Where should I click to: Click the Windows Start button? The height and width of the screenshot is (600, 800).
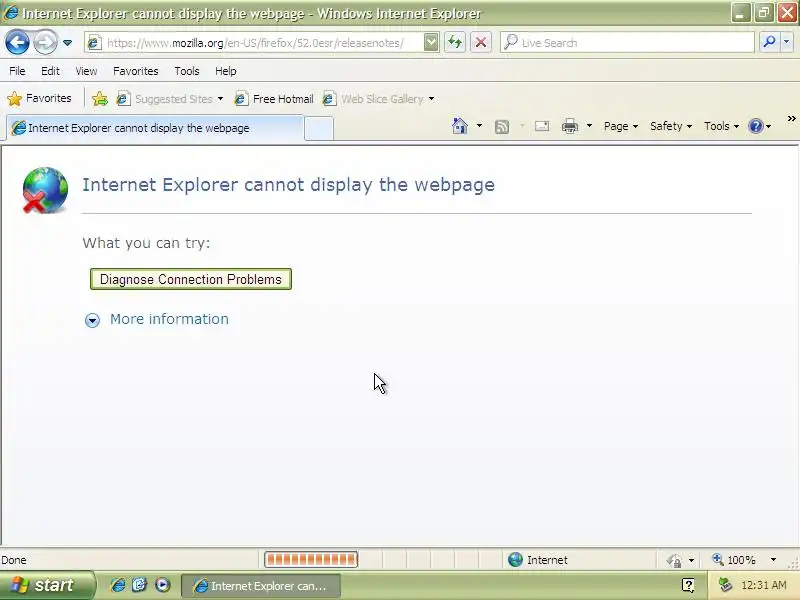[x=47, y=585]
